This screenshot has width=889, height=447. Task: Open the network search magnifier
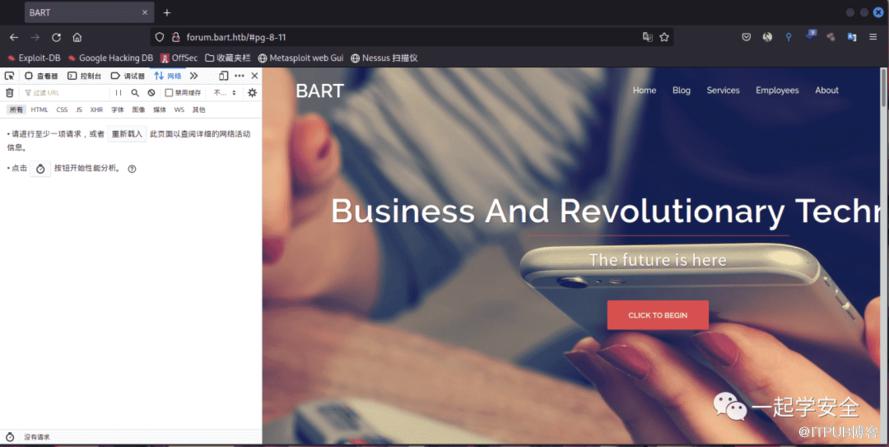135,92
